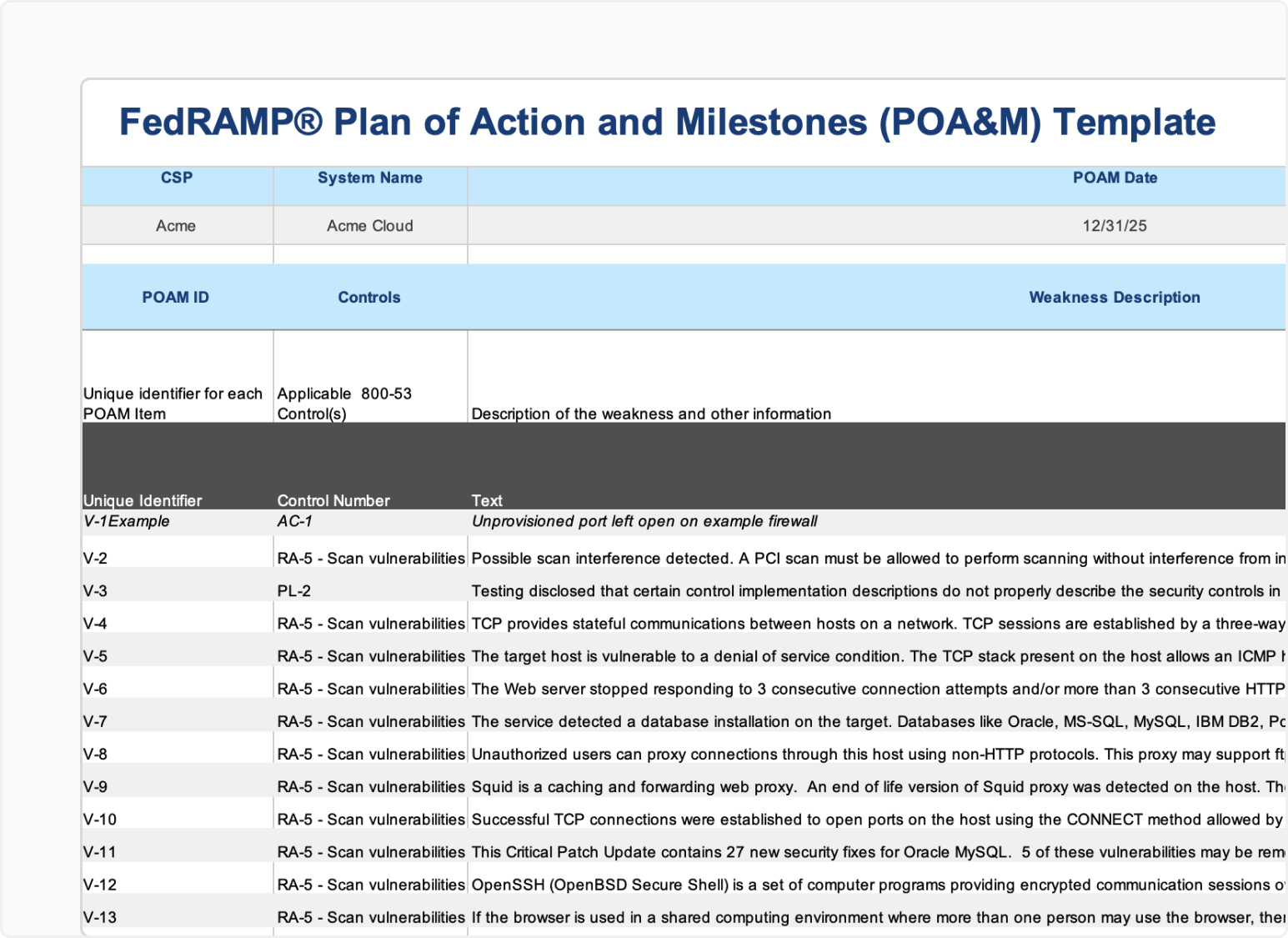Select the 'Control Number' dark header cell
The width and height of the screenshot is (1288, 938).
pyautogui.click(x=370, y=466)
